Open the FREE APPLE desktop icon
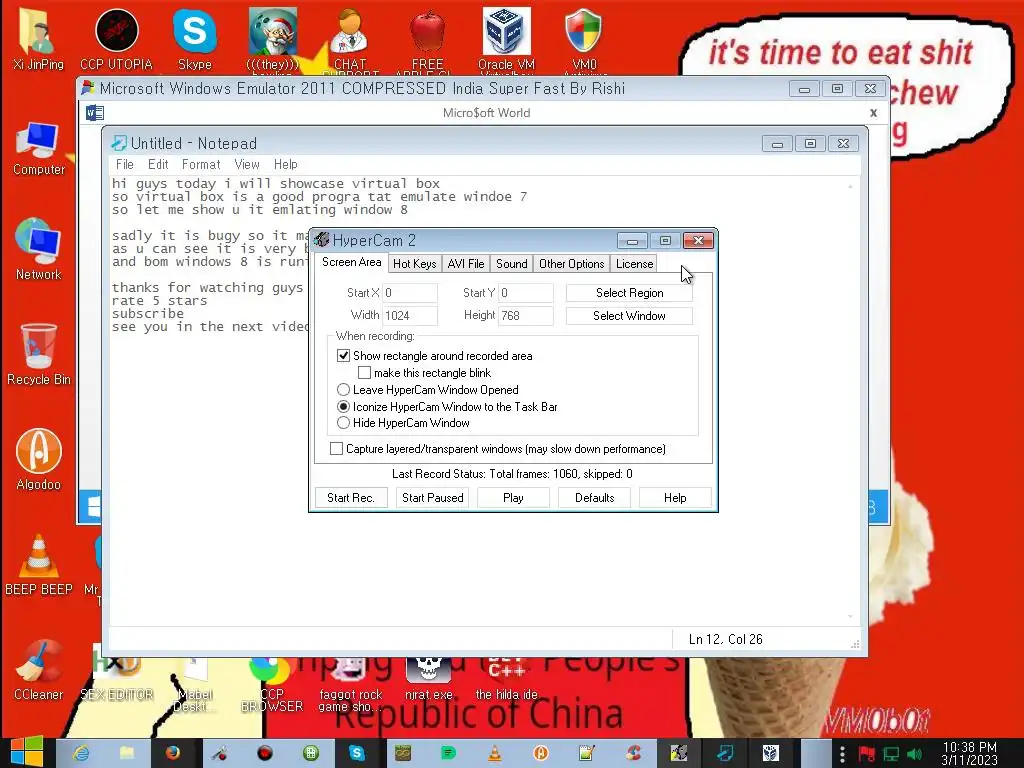The height and width of the screenshot is (768, 1024). tap(428, 38)
